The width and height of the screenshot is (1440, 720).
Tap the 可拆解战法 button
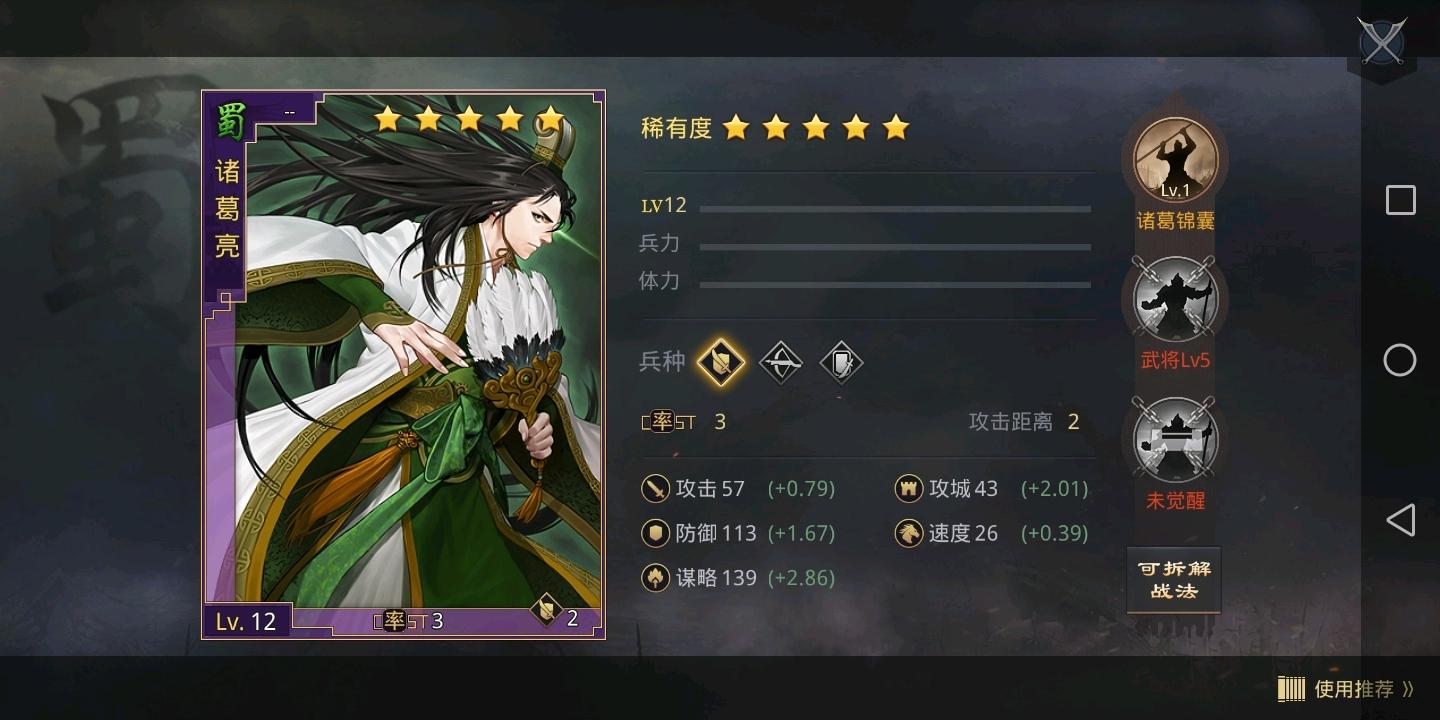point(1174,579)
